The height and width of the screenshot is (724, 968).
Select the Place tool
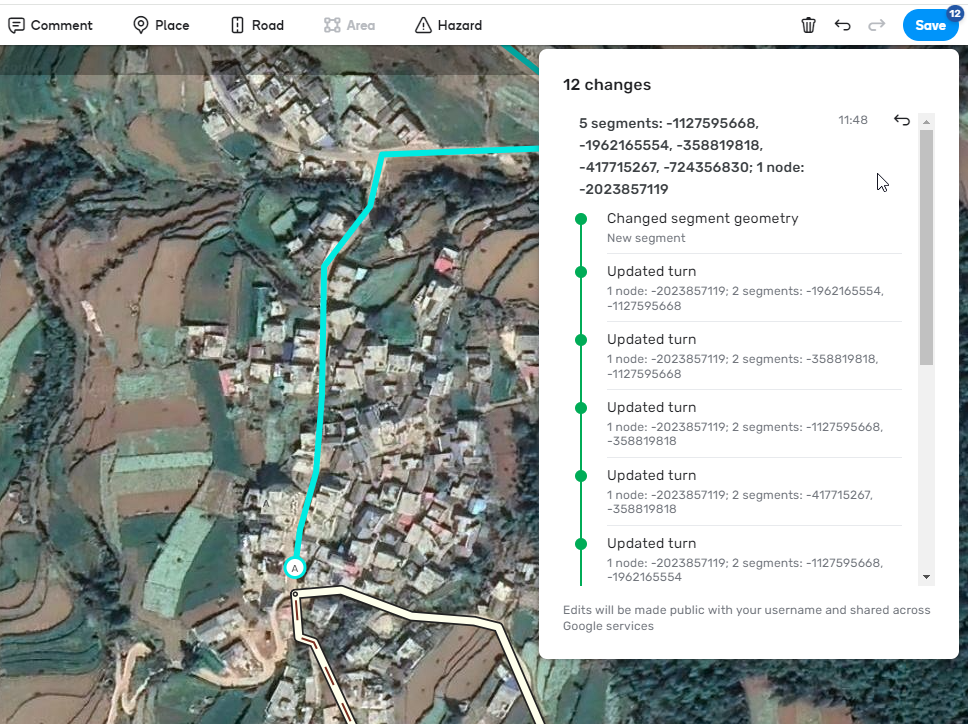click(161, 25)
